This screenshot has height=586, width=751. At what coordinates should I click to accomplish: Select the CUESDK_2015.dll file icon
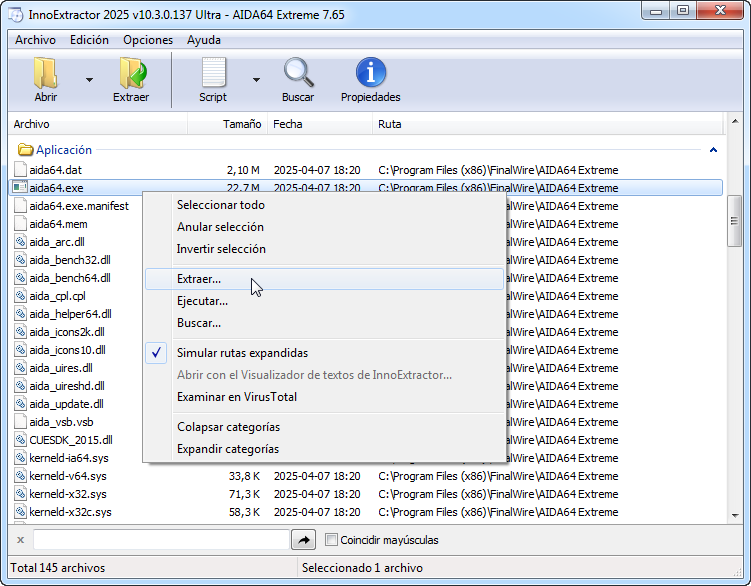(20, 440)
